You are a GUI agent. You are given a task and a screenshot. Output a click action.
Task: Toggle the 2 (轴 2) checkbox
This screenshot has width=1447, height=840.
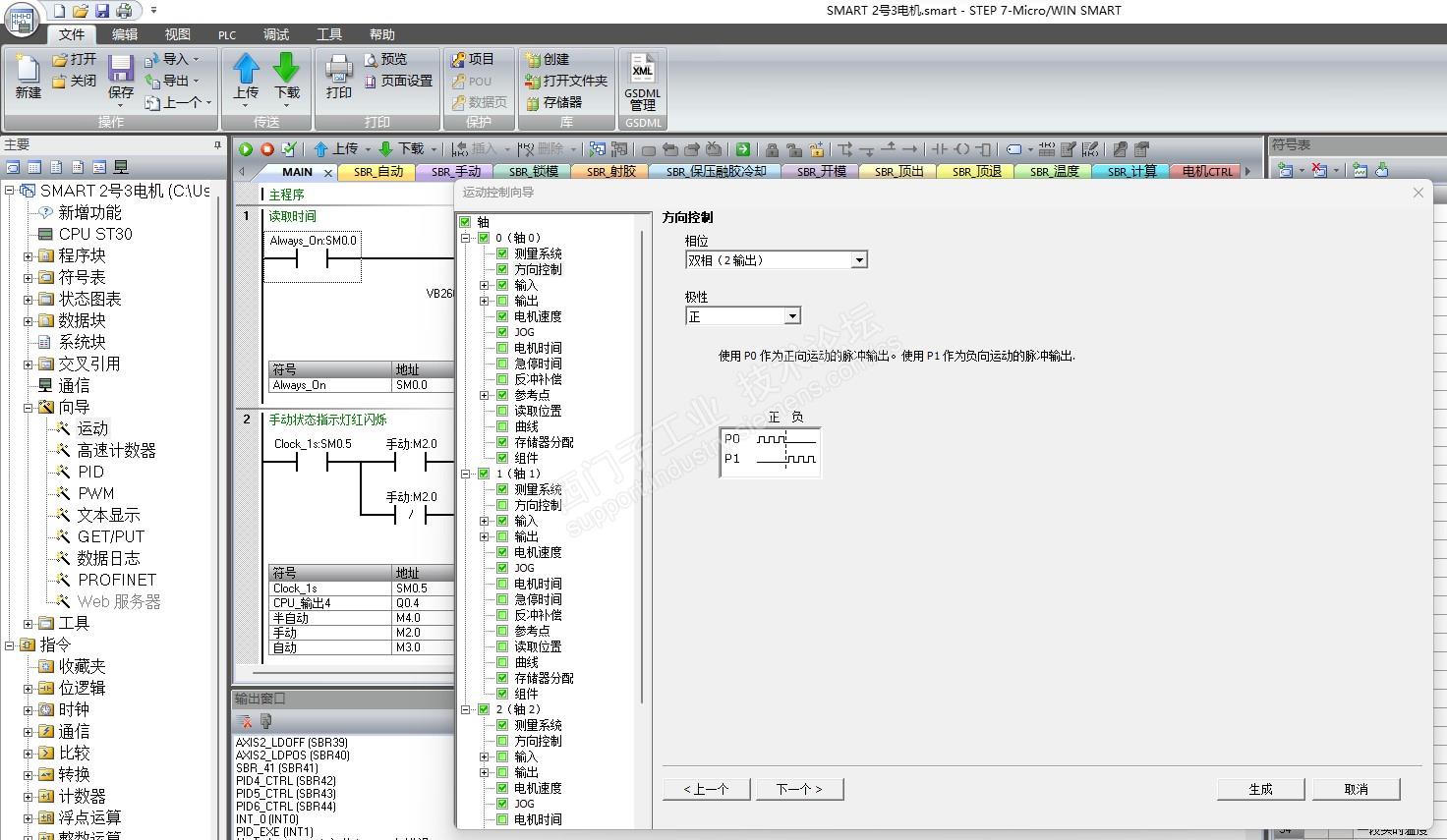(484, 709)
